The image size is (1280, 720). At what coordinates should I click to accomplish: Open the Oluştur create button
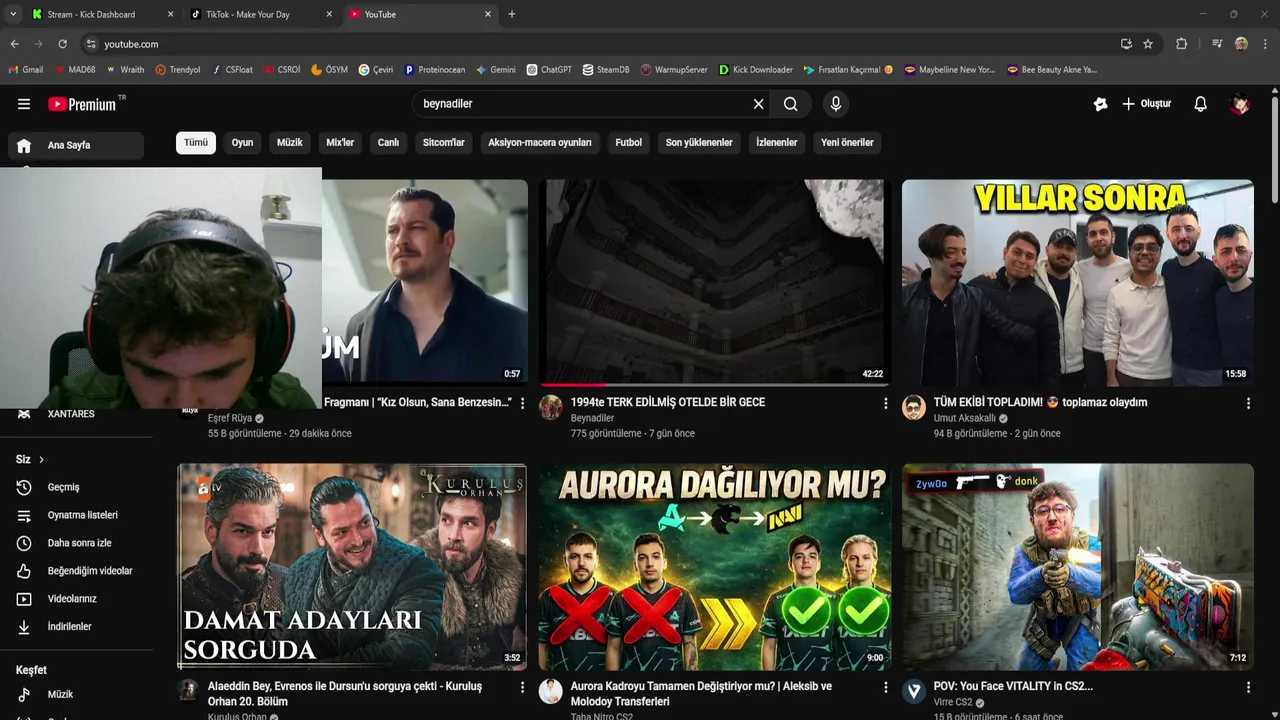coord(1146,104)
